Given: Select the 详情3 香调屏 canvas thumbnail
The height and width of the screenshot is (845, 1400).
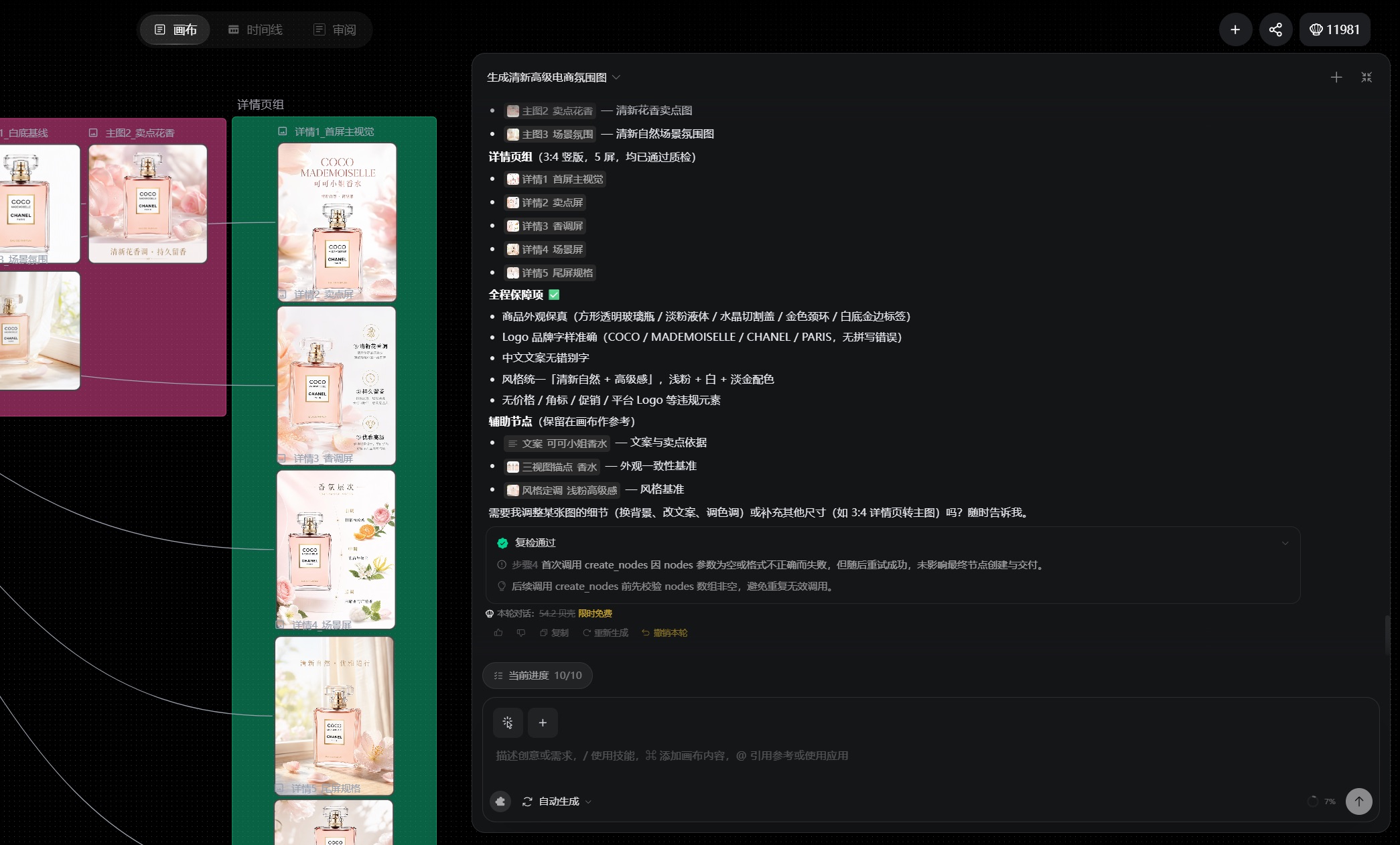Looking at the screenshot, I should click(x=336, y=550).
